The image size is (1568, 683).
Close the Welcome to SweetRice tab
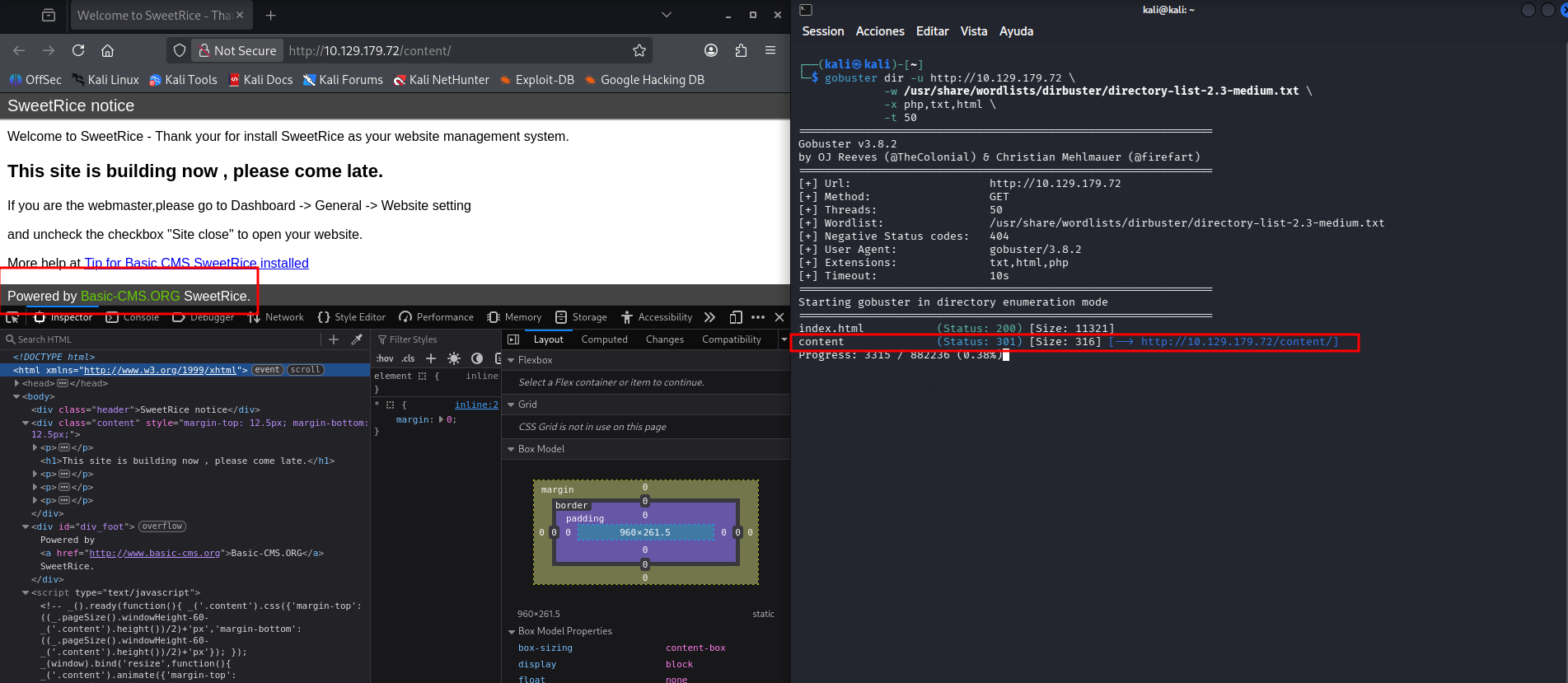click(240, 15)
